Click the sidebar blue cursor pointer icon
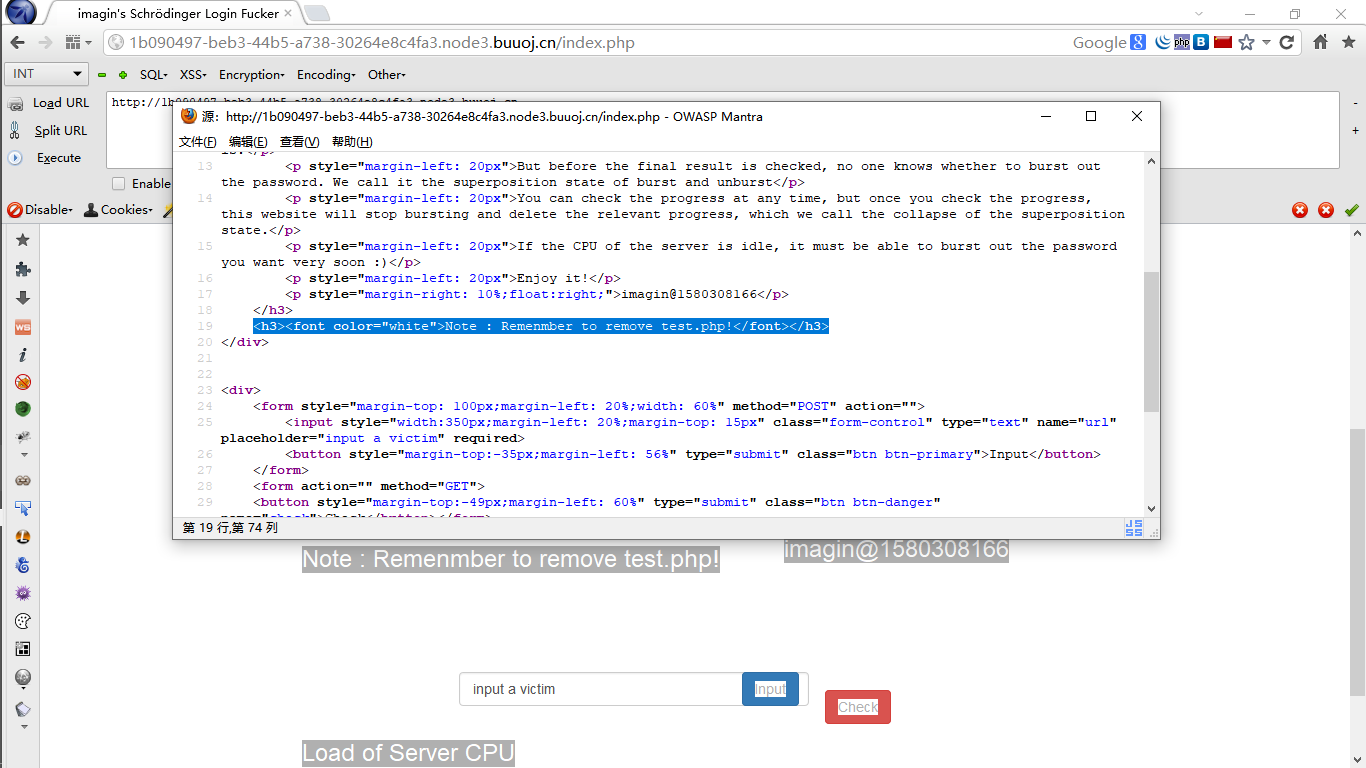 [x=23, y=508]
